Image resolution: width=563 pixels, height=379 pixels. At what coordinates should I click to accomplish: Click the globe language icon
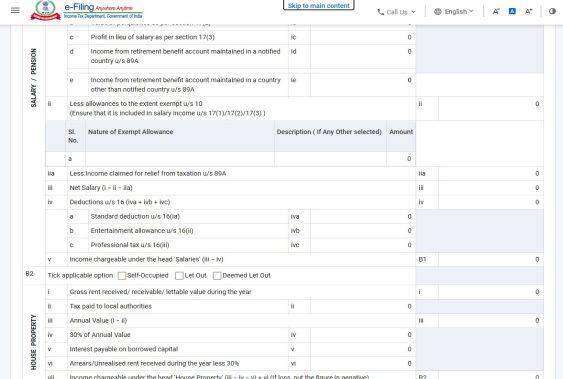437,11
